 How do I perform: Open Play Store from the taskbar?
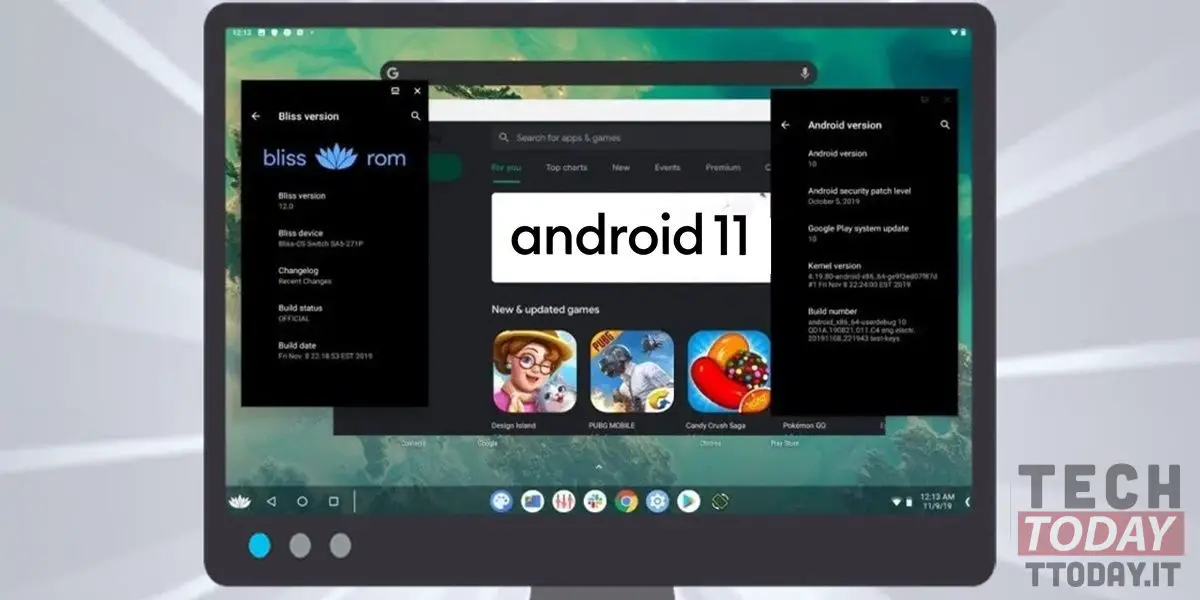pyautogui.click(x=688, y=501)
